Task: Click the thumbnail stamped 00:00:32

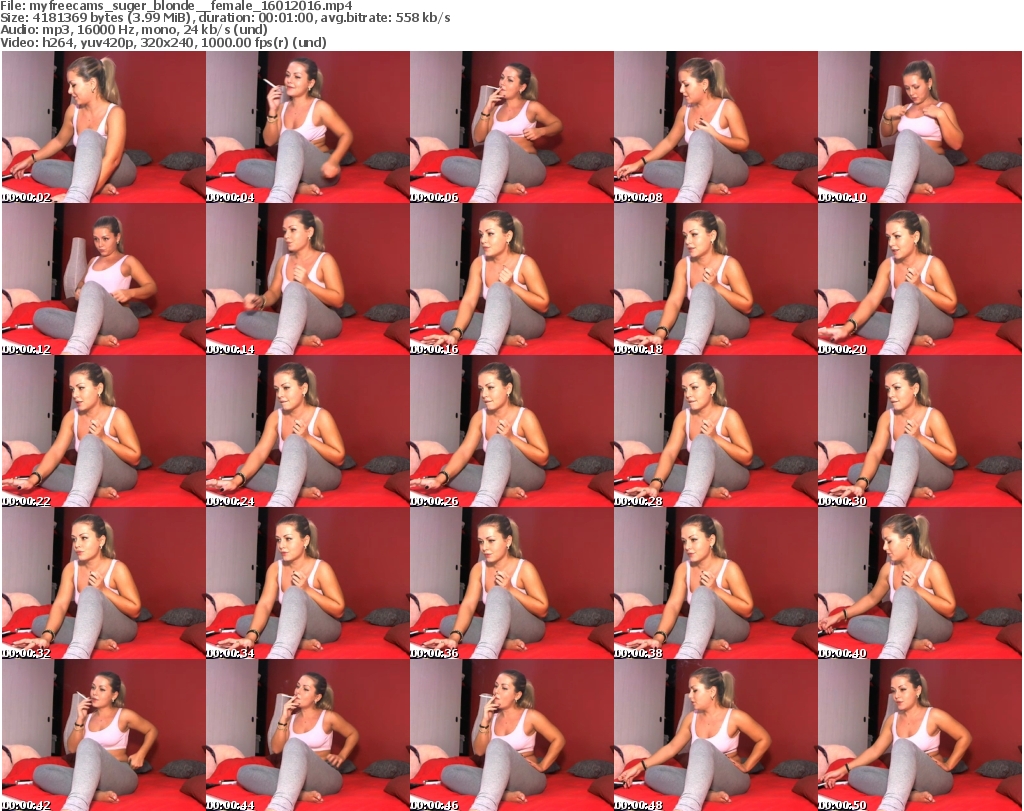Action: [104, 583]
